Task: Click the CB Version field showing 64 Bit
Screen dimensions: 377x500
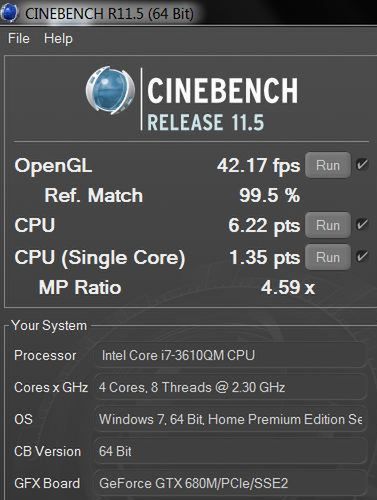Action: 231,452
